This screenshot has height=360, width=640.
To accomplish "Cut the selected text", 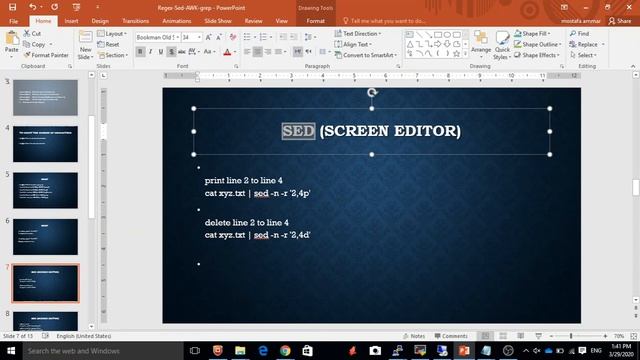I will click(x=32, y=33).
